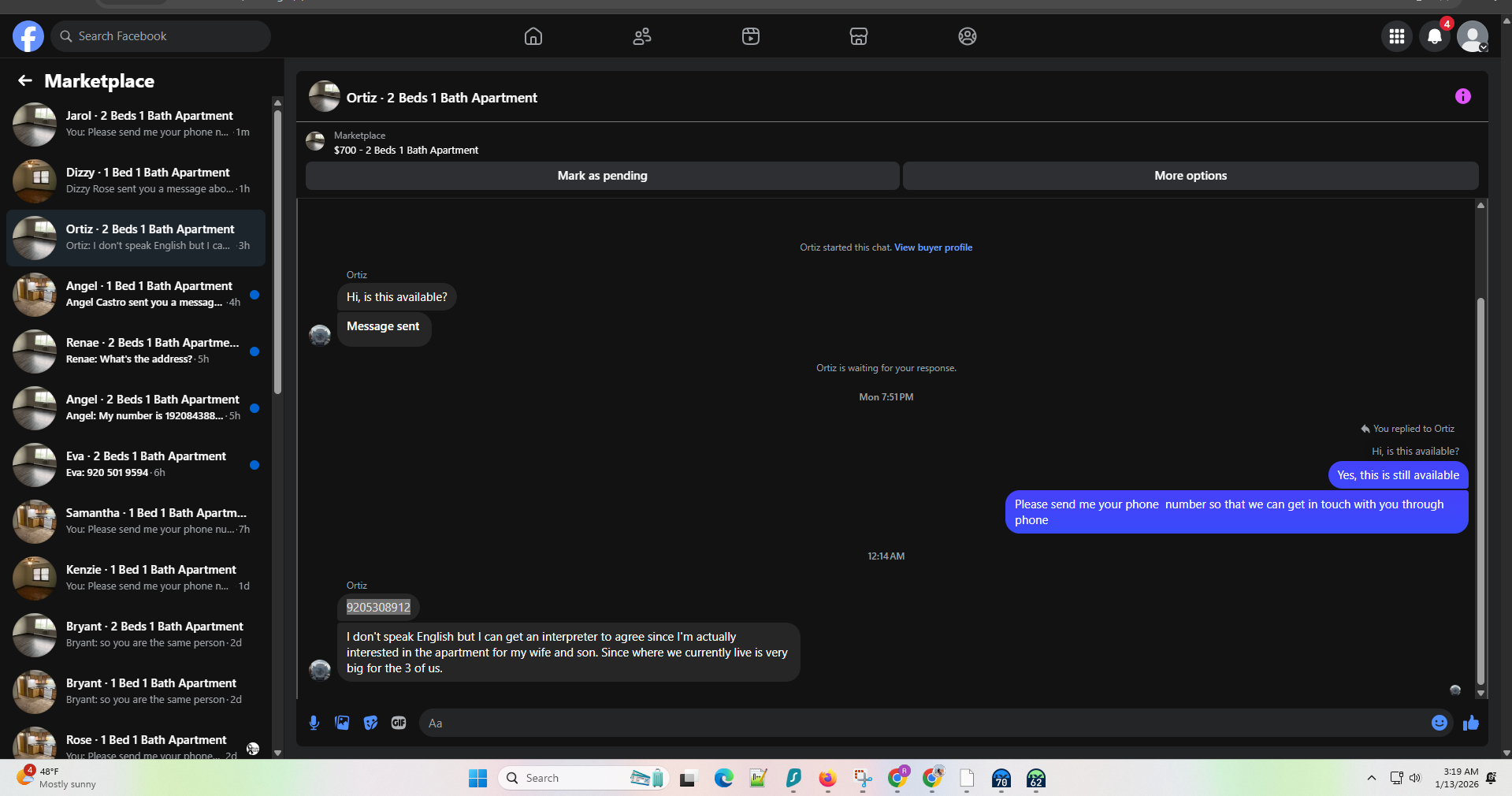
Task: Click the 'Message sent' bubble
Action: coord(384,329)
